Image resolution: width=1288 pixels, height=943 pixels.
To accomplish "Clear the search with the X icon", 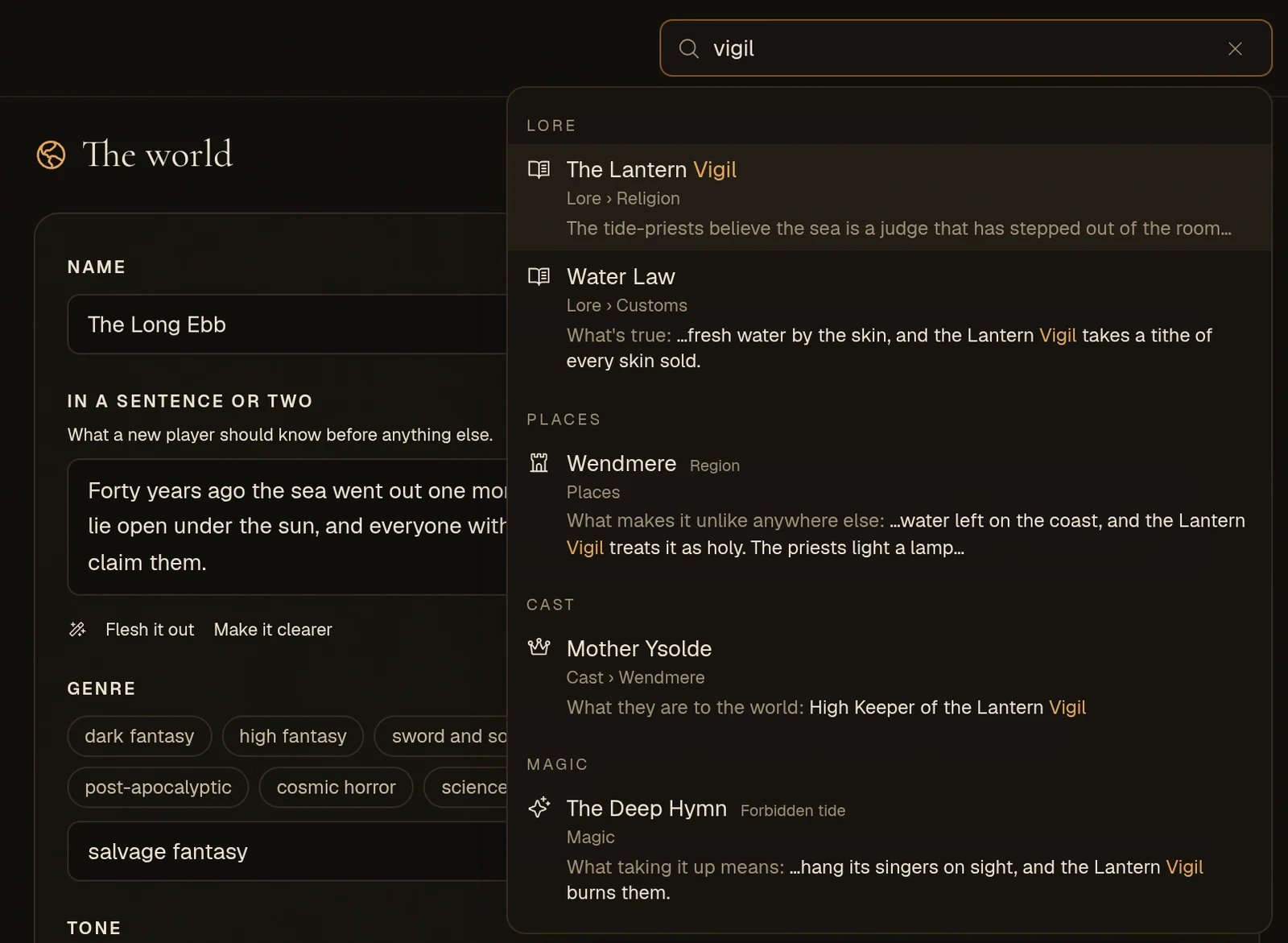I will click(x=1235, y=48).
